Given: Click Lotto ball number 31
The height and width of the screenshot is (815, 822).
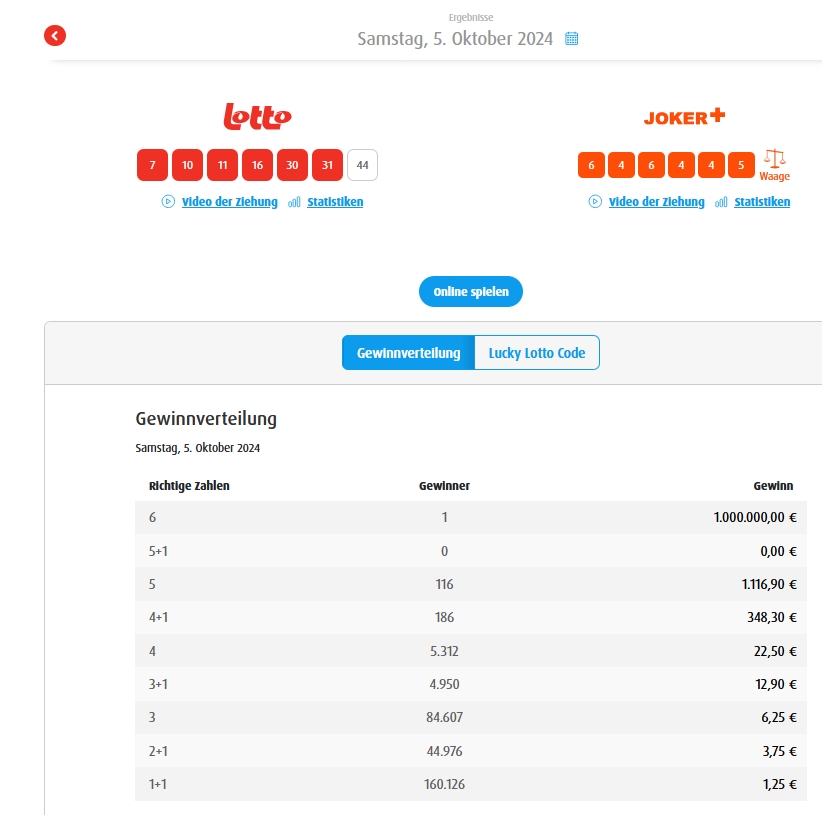Looking at the screenshot, I should click(327, 165).
